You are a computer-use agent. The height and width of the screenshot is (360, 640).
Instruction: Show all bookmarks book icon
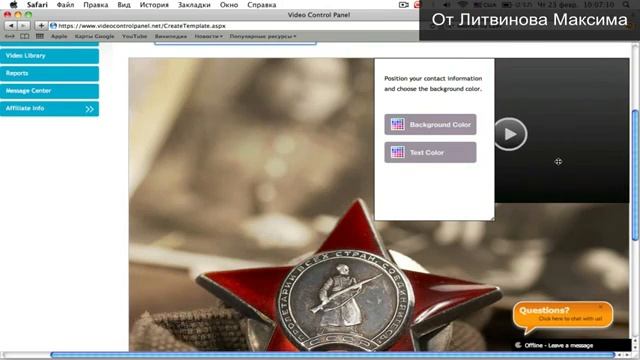tap(25, 36)
